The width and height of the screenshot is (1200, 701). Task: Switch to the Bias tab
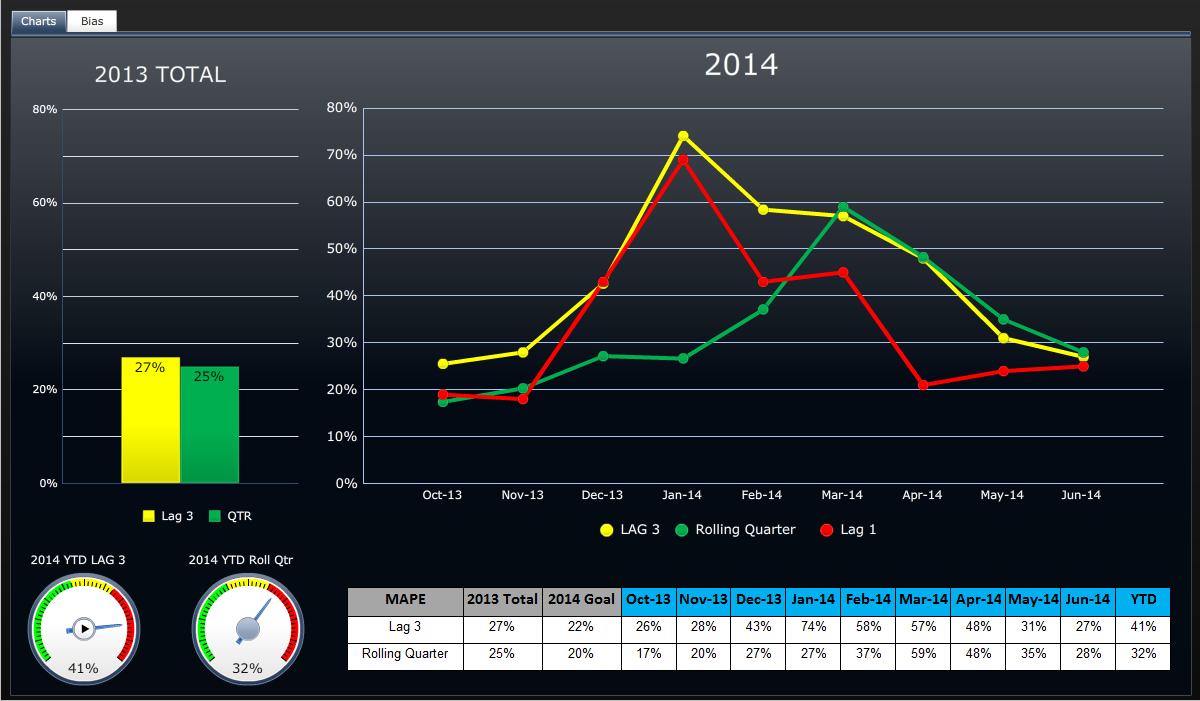[91, 21]
